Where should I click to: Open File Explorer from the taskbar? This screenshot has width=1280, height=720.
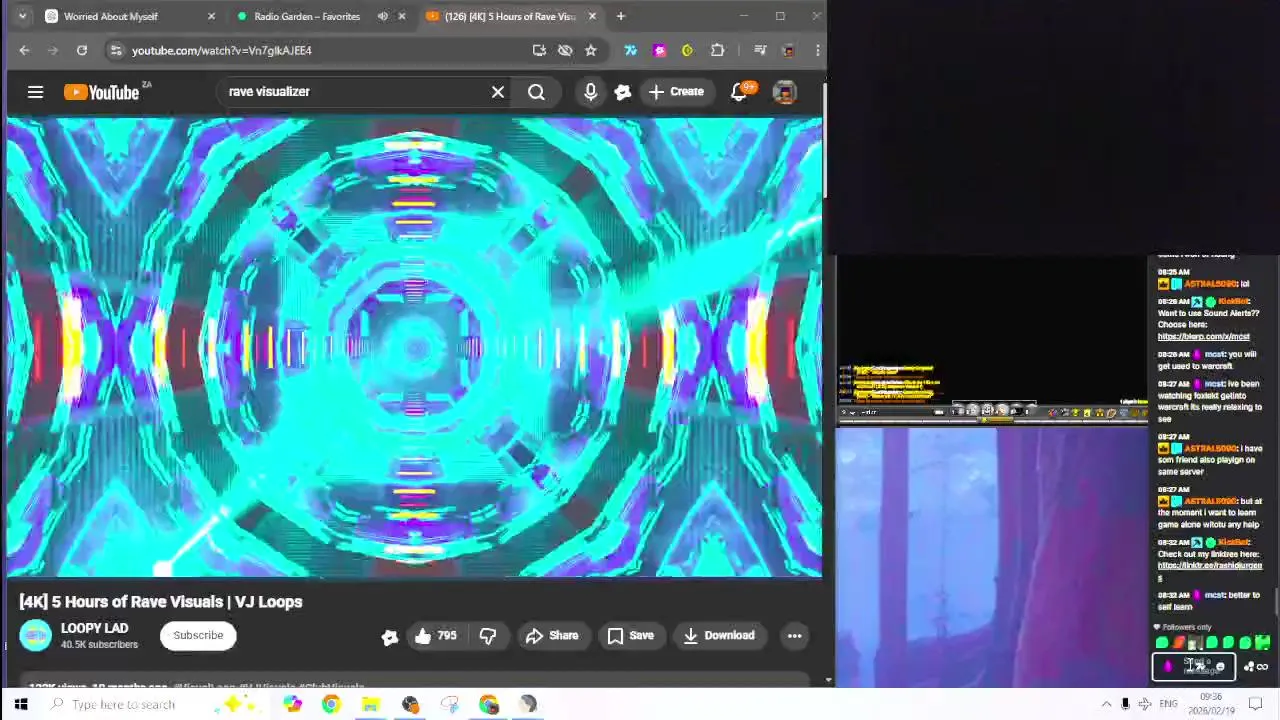click(x=370, y=704)
